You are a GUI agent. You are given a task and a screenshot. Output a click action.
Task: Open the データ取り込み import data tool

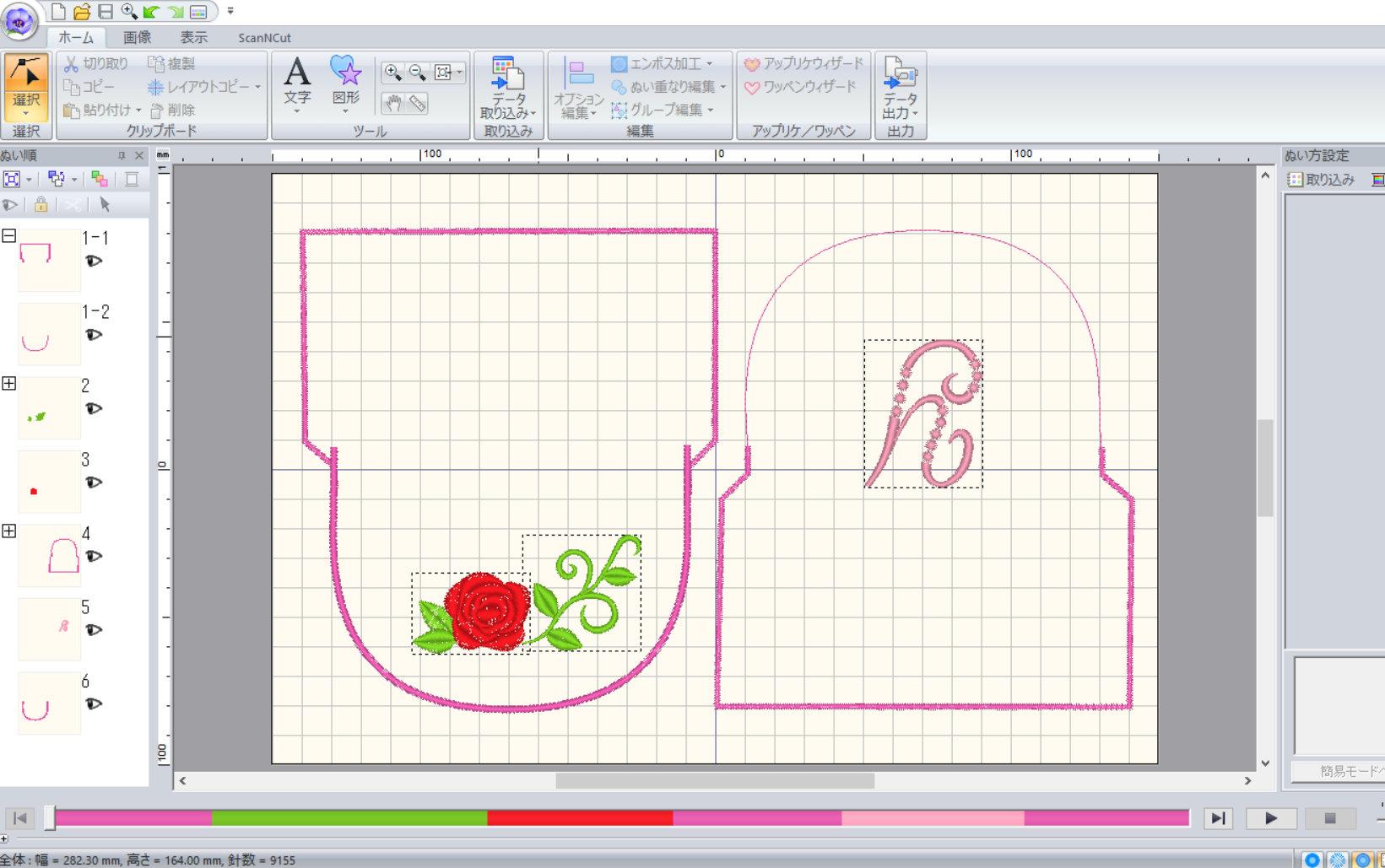(x=508, y=88)
